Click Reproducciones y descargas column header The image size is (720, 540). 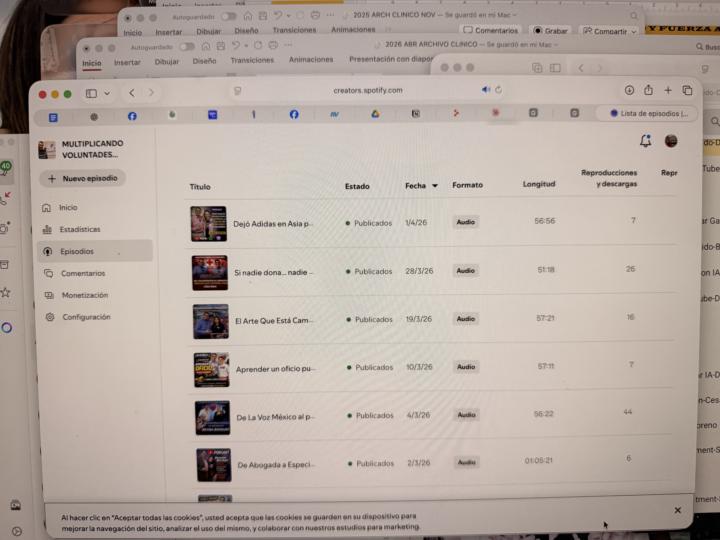(x=609, y=178)
